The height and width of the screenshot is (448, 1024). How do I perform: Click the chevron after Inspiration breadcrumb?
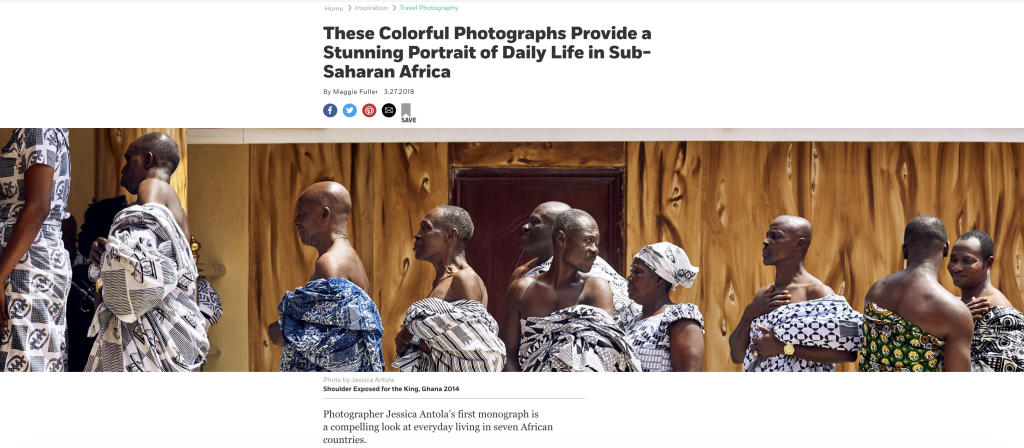[394, 8]
